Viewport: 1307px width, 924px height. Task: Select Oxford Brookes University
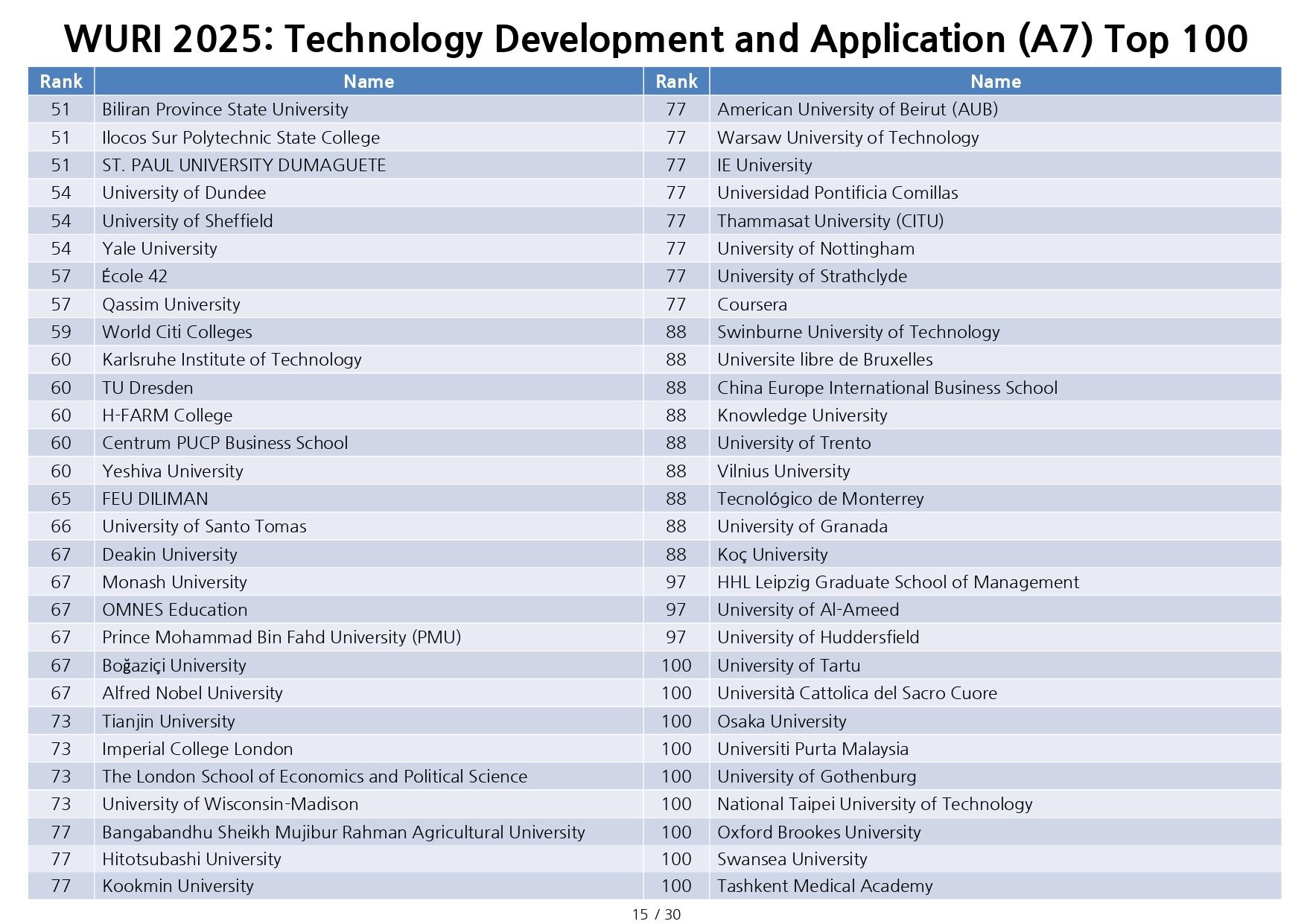tap(819, 832)
